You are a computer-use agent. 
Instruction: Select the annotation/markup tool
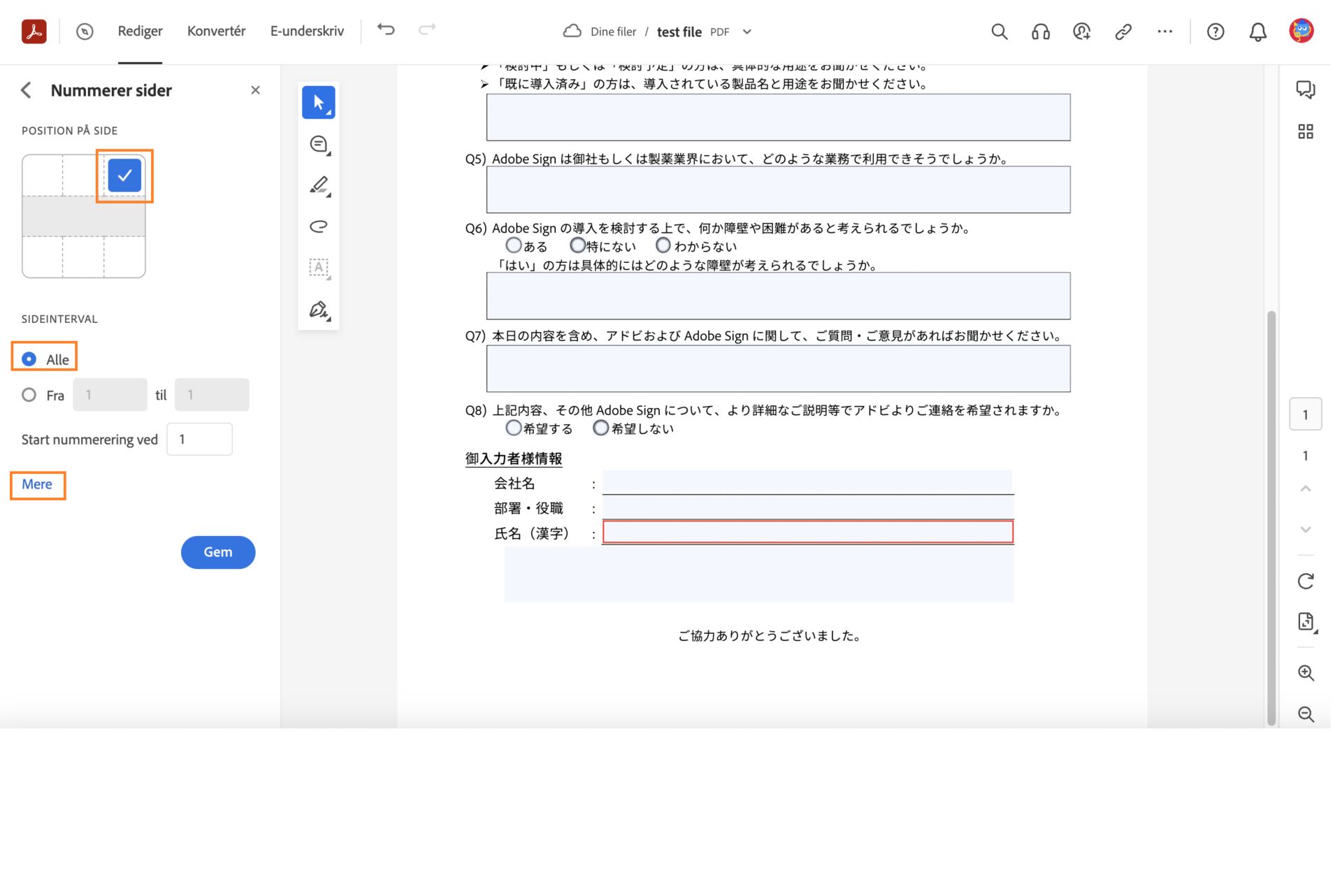click(320, 185)
